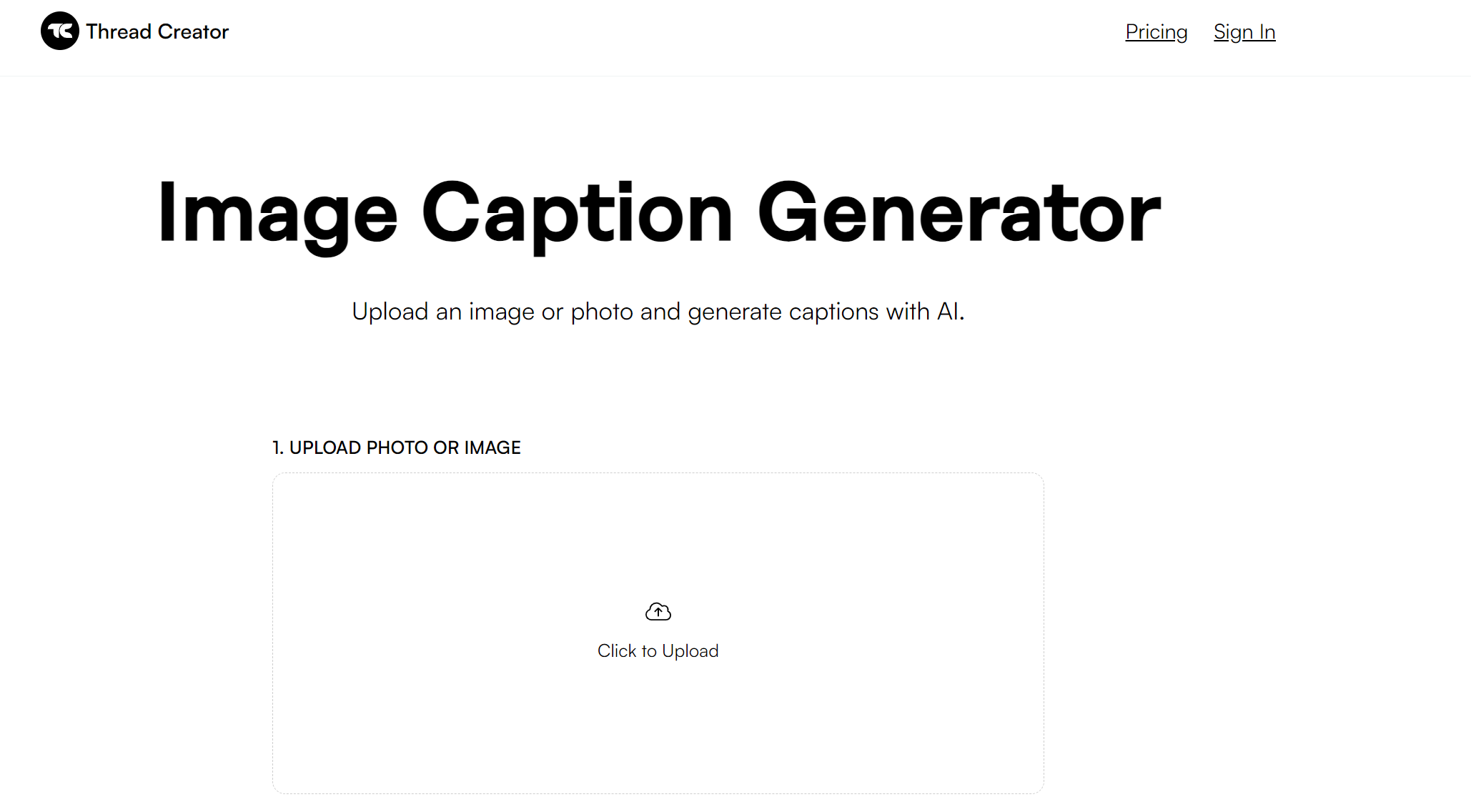Click the word "Caption" in the heading
1471x812 pixels.
[x=577, y=213]
